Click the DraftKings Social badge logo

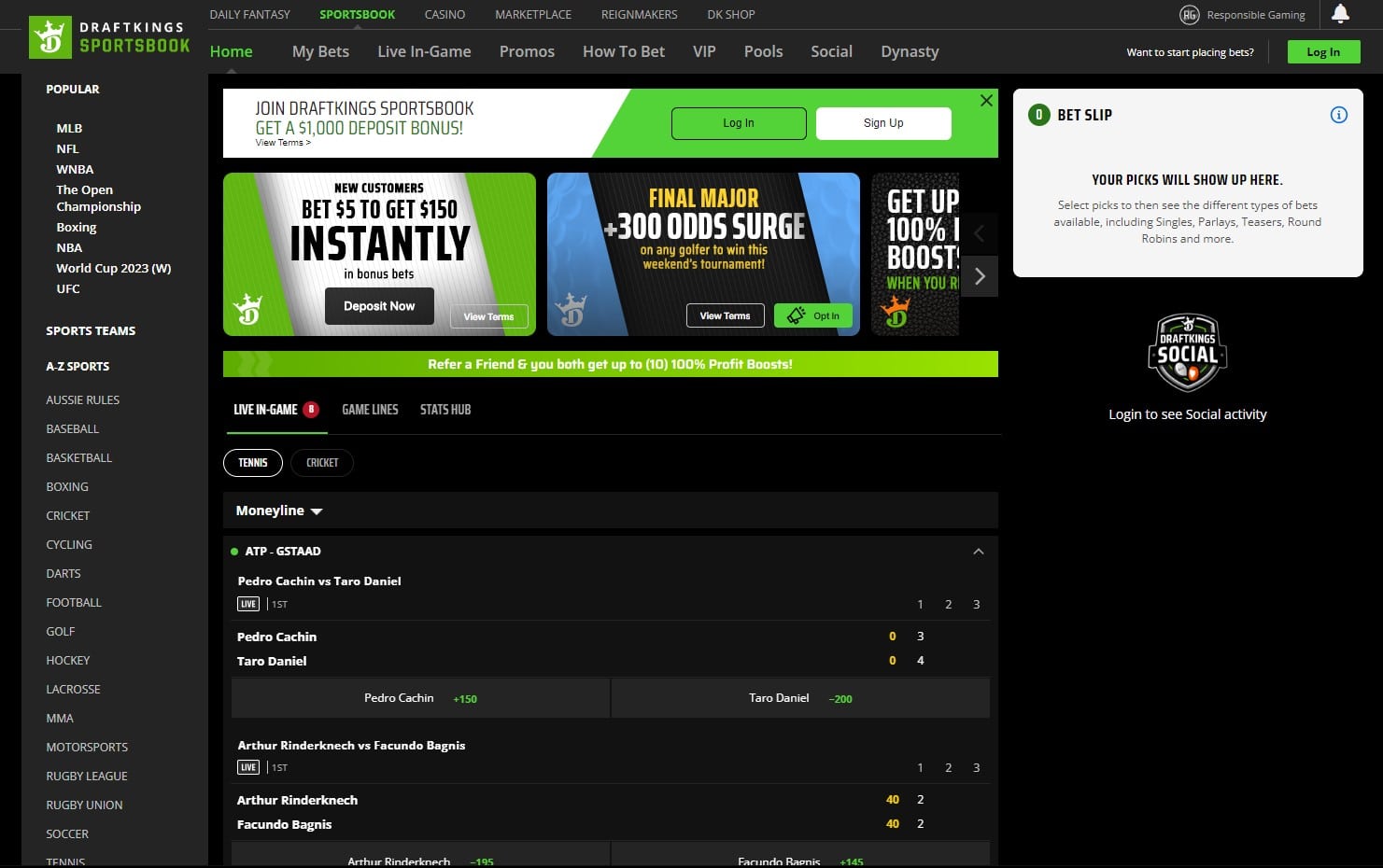[1188, 353]
